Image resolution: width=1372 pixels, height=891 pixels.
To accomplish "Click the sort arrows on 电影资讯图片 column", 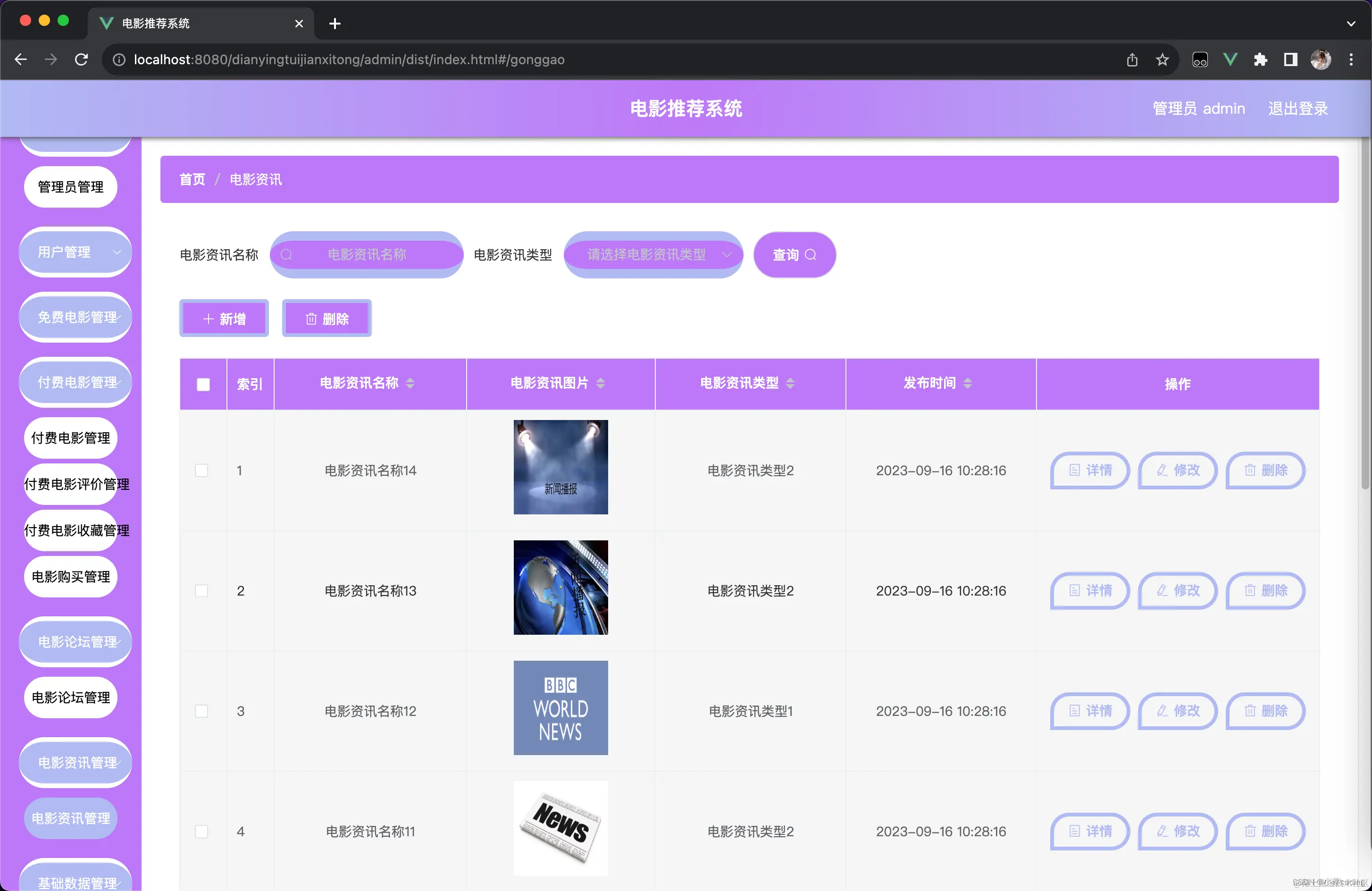I will click(x=600, y=384).
